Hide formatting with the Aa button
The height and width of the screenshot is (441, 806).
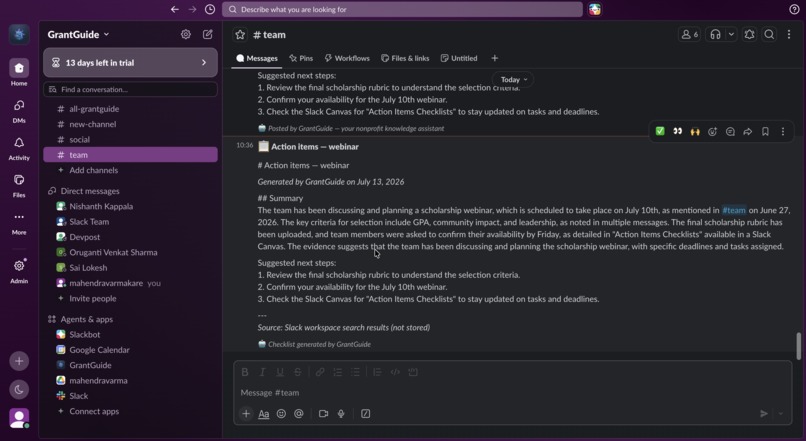264,413
